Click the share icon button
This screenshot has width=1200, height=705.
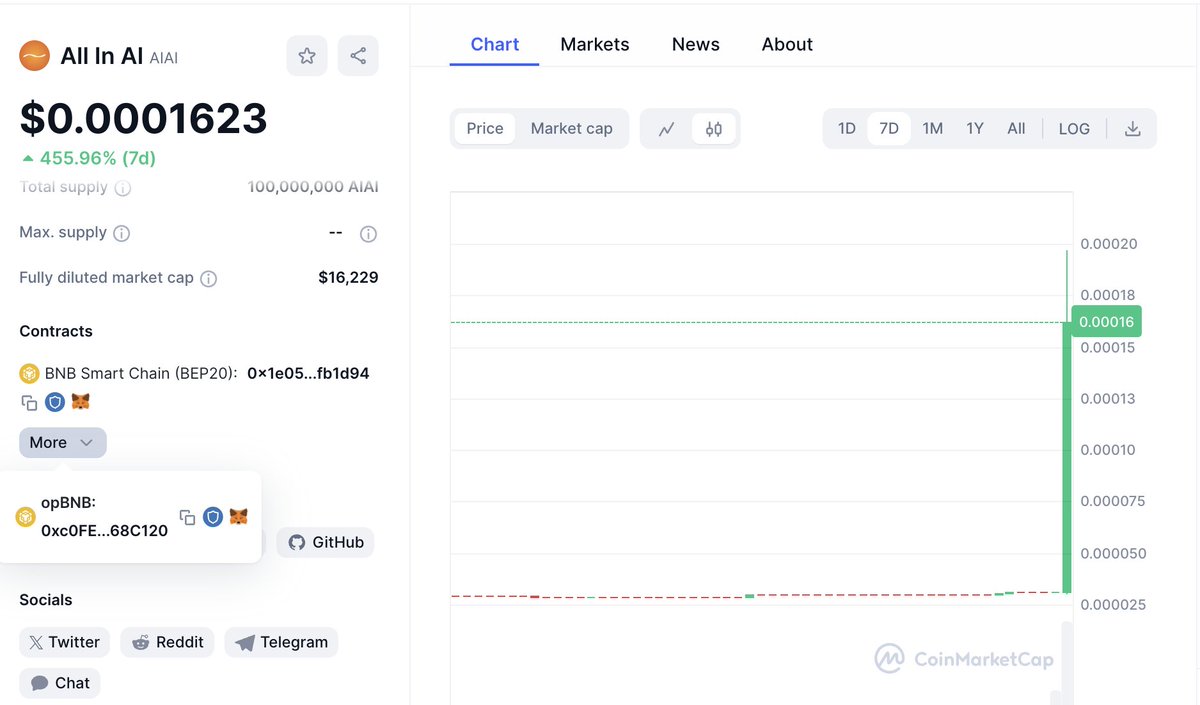[x=358, y=56]
